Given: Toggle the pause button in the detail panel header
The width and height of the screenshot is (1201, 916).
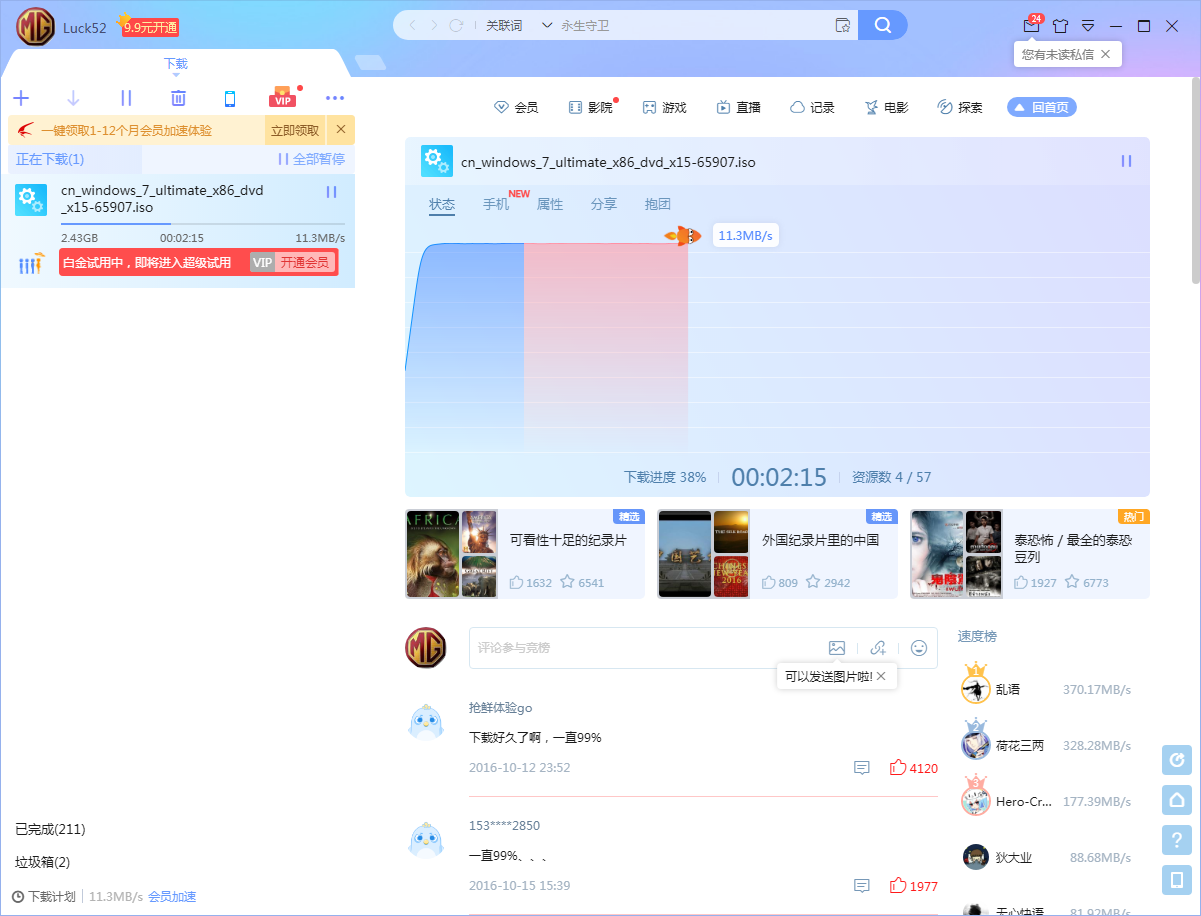Looking at the screenshot, I should (1126, 161).
